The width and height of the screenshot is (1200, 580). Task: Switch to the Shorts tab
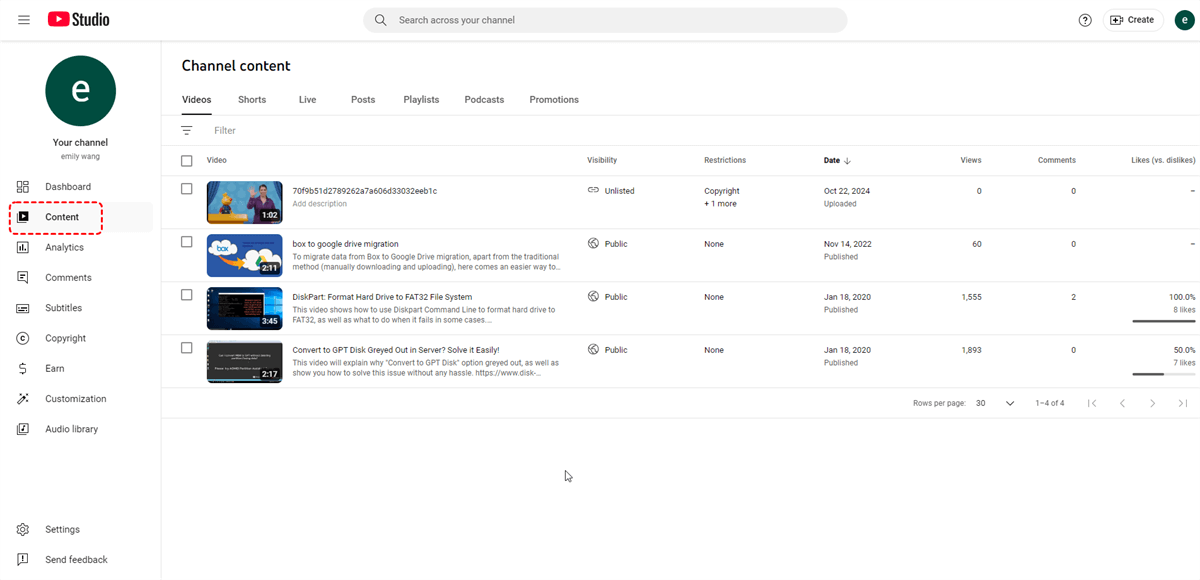pos(252,100)
